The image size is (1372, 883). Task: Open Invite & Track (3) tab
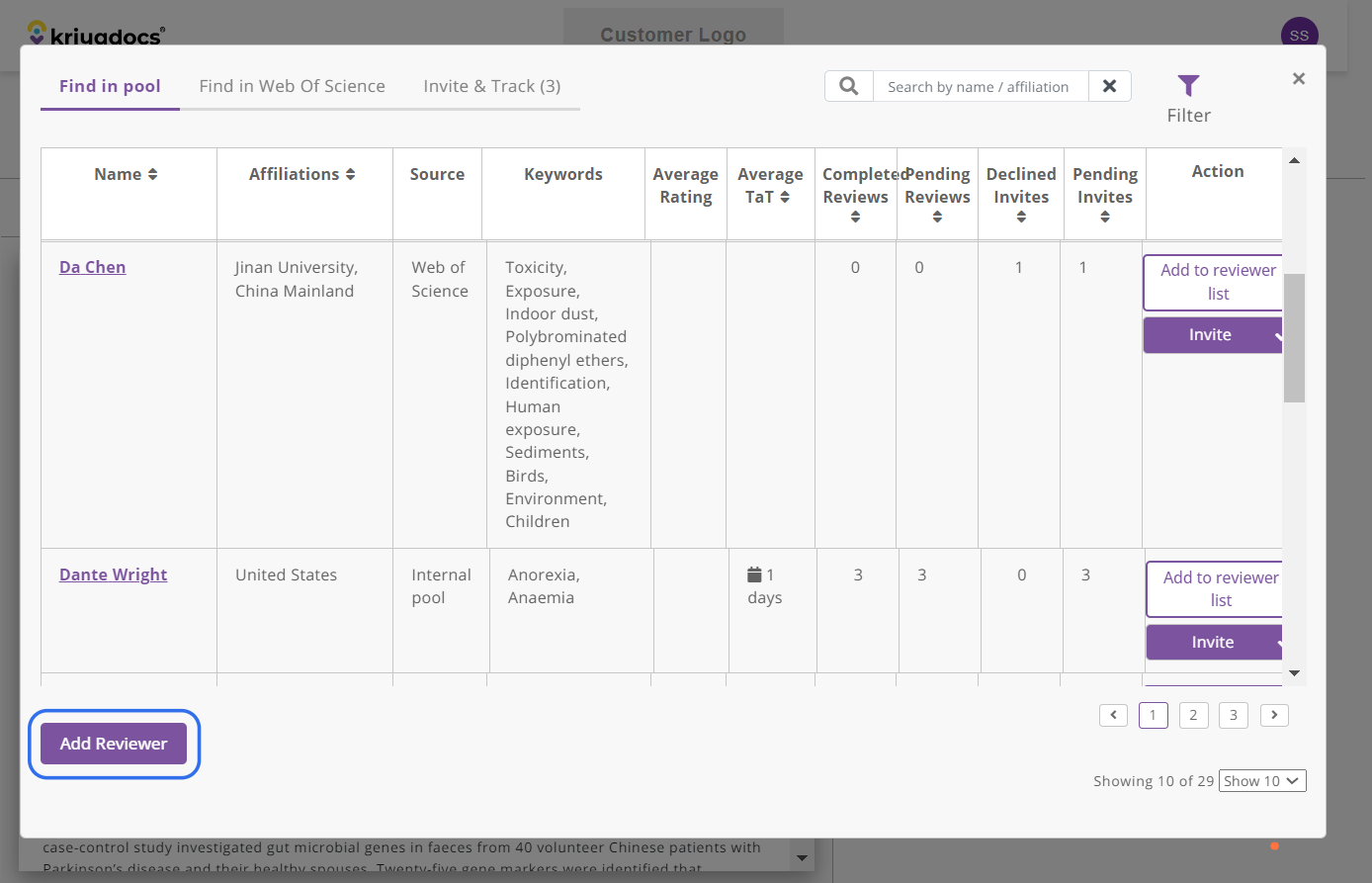coord(492,86)
